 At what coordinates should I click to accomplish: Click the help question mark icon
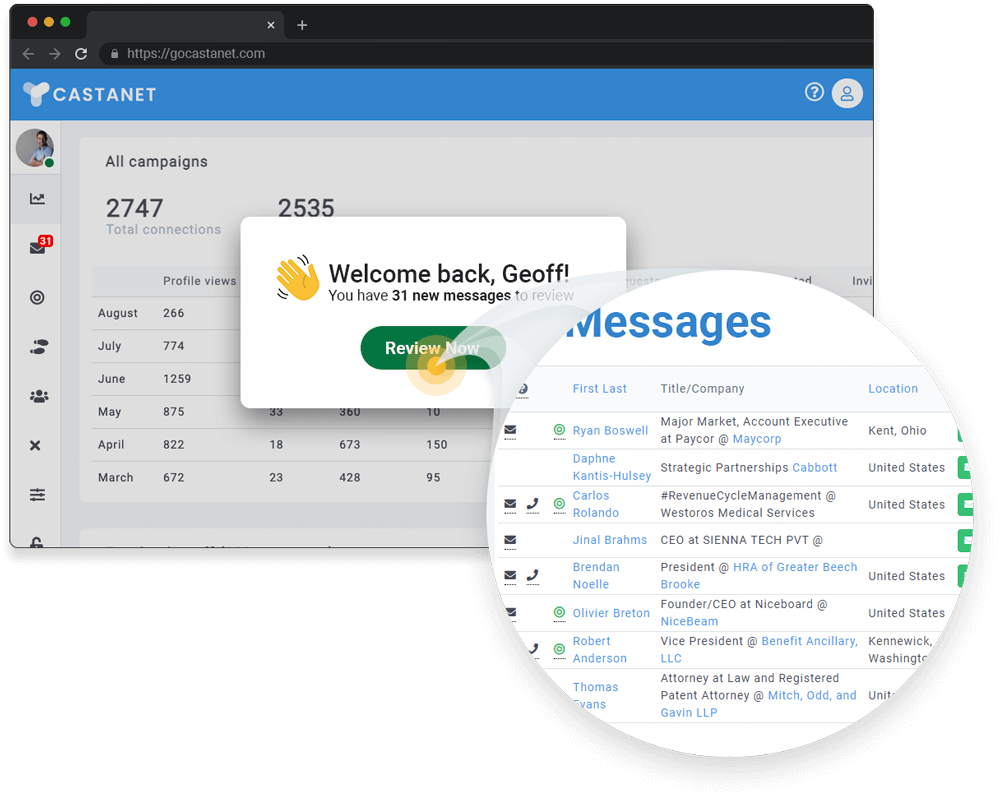[814, 92]
